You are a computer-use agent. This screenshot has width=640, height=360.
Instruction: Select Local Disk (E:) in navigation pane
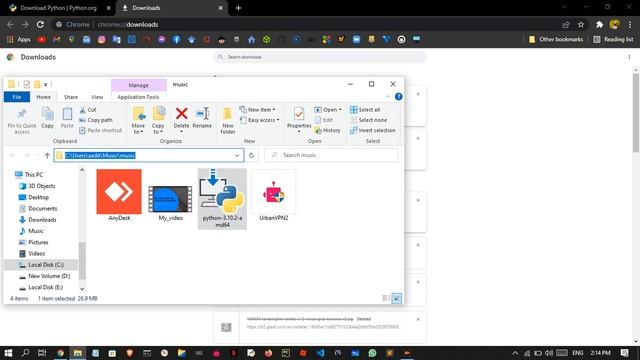point(41,287)
